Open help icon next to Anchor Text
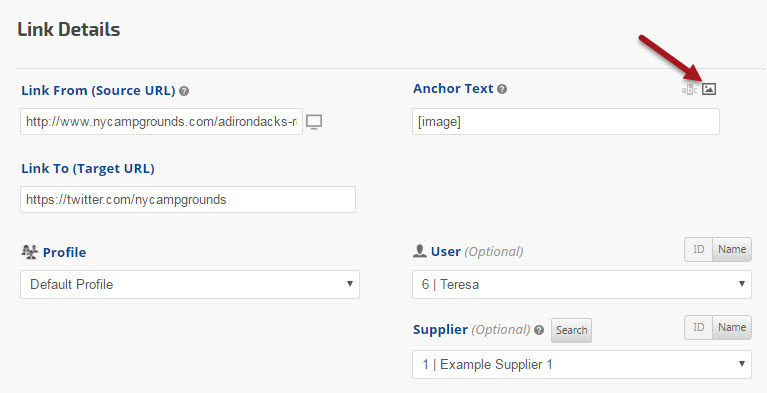Image resolution: width=767 pixels, height=393 pixels. point(502,89)
